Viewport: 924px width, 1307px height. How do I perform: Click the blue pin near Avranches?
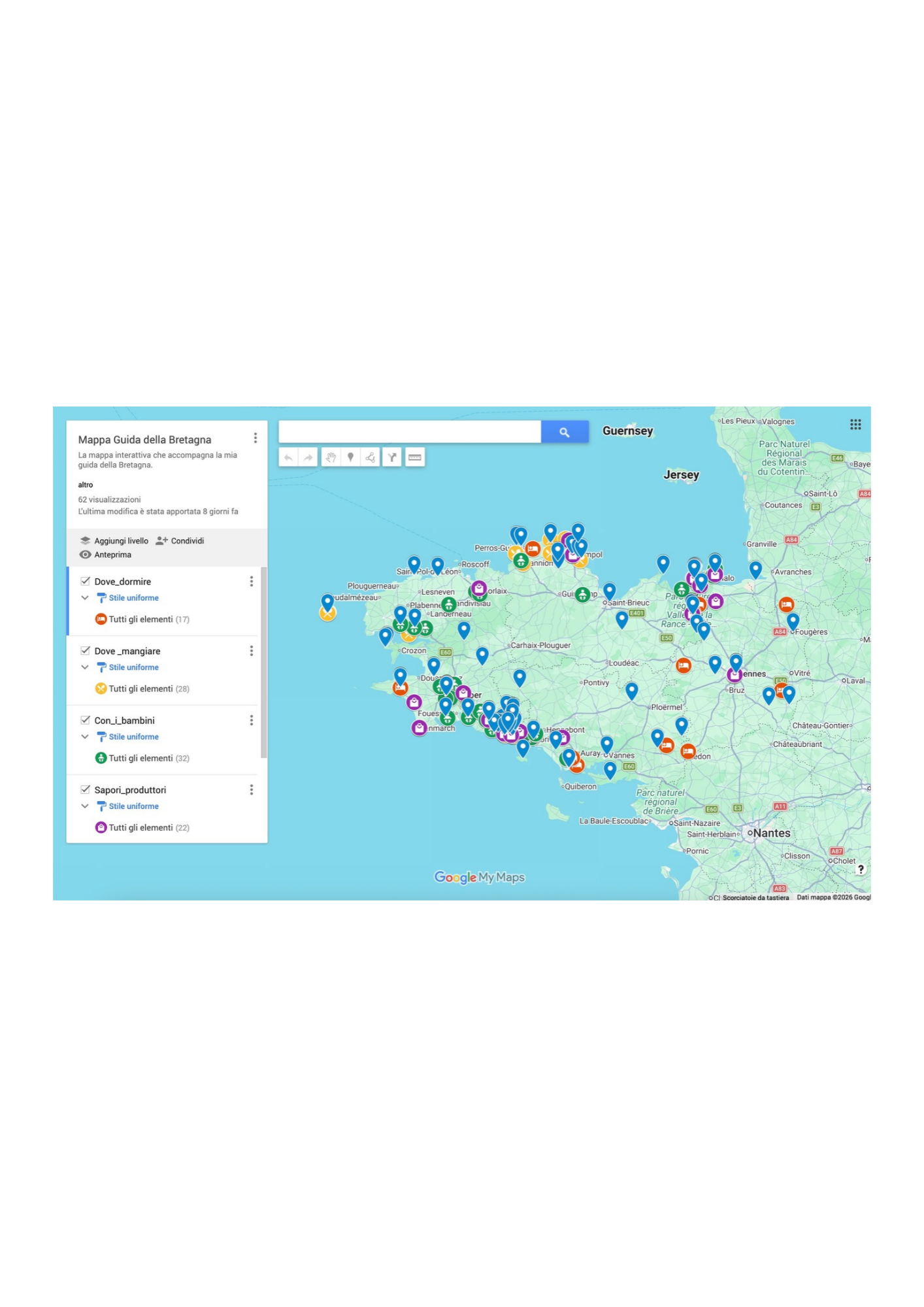click(x=756, y=570)
